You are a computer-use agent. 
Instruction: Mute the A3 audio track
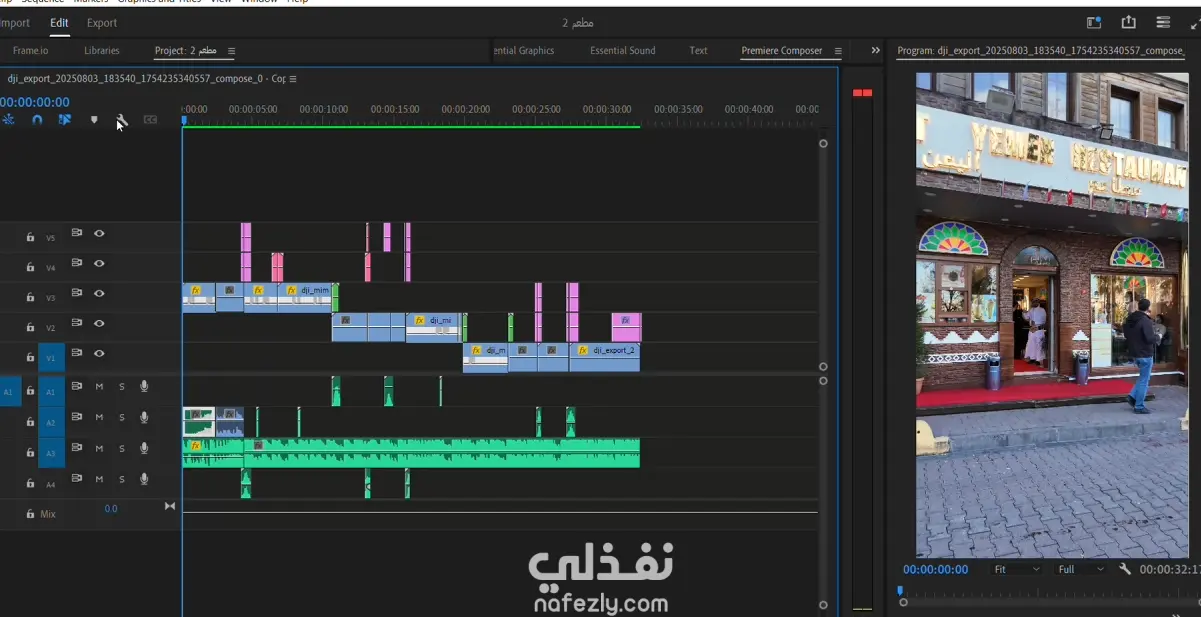[99, 448]
